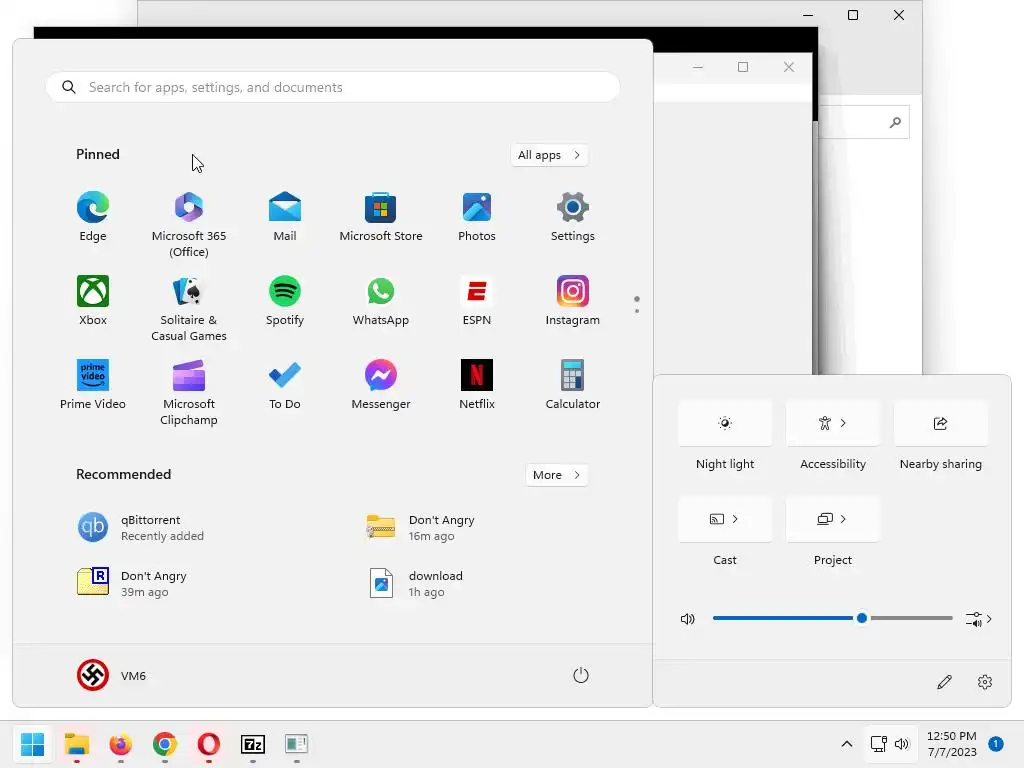Click the Windows Start button on taskbar

[33, 744]
